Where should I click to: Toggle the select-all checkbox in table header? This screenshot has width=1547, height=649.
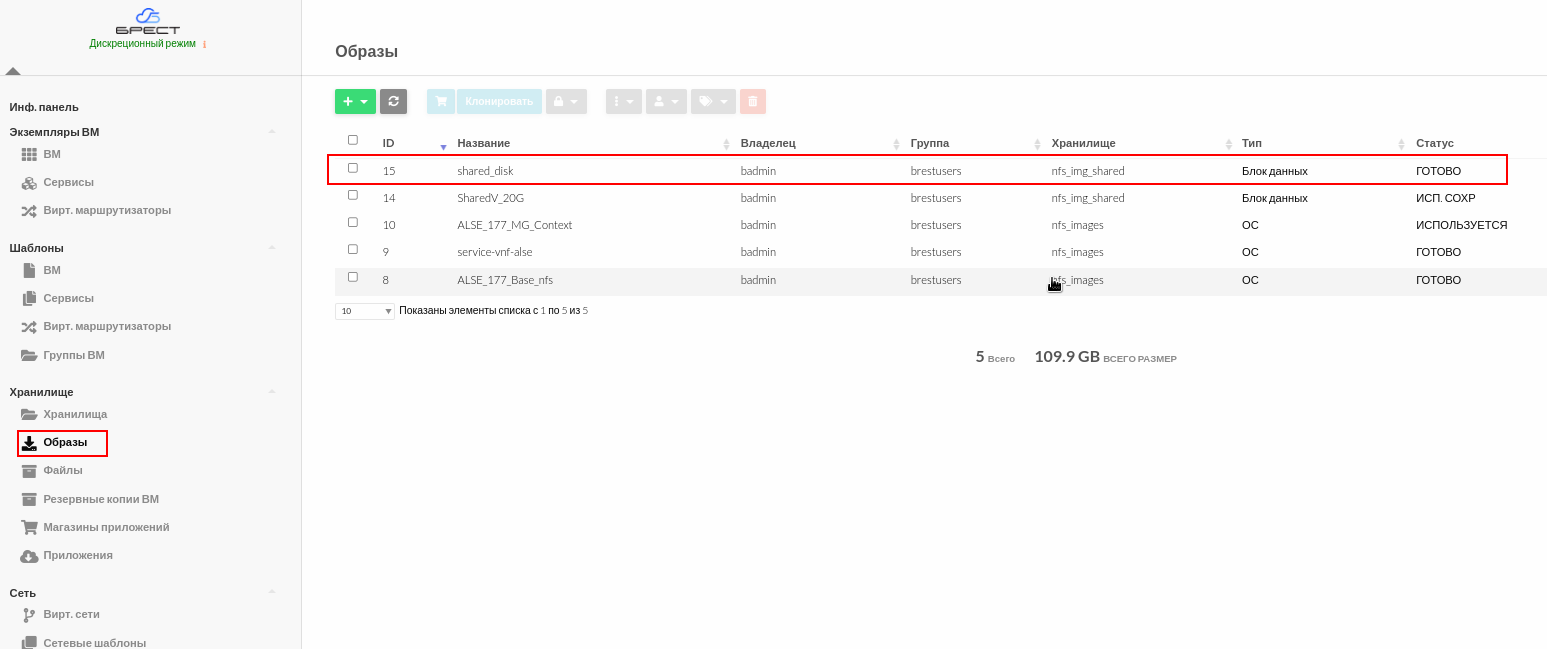(353, 140)
